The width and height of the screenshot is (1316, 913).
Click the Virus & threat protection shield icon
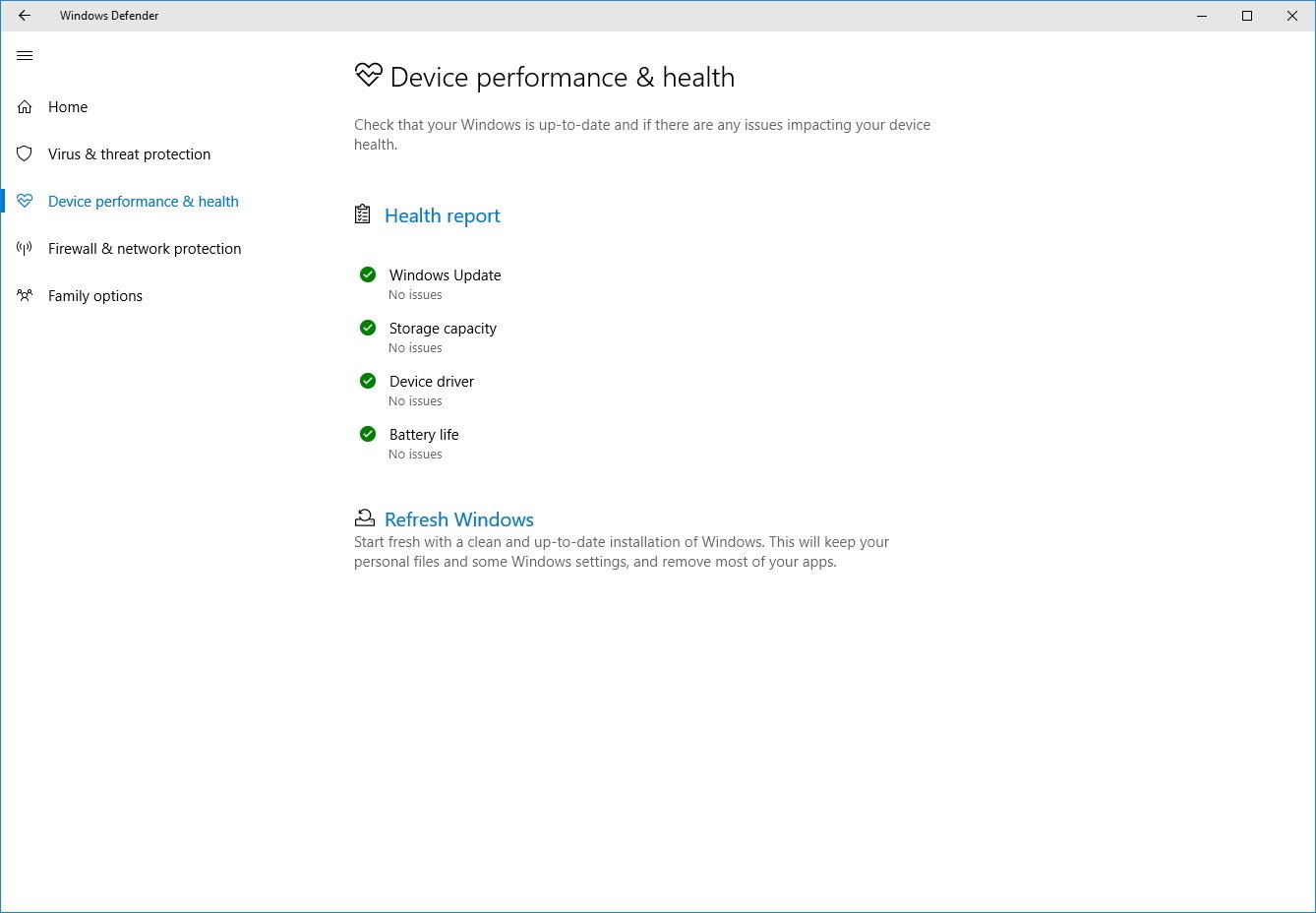point(25,153)
